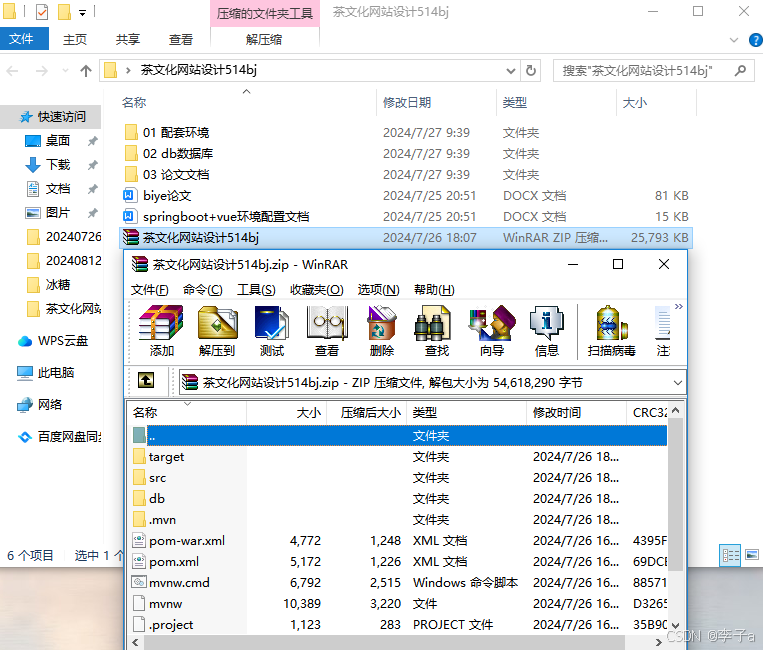
Task: Switch Explorer to details view icon
Action: pyautogui.click(x=730, y=555)
